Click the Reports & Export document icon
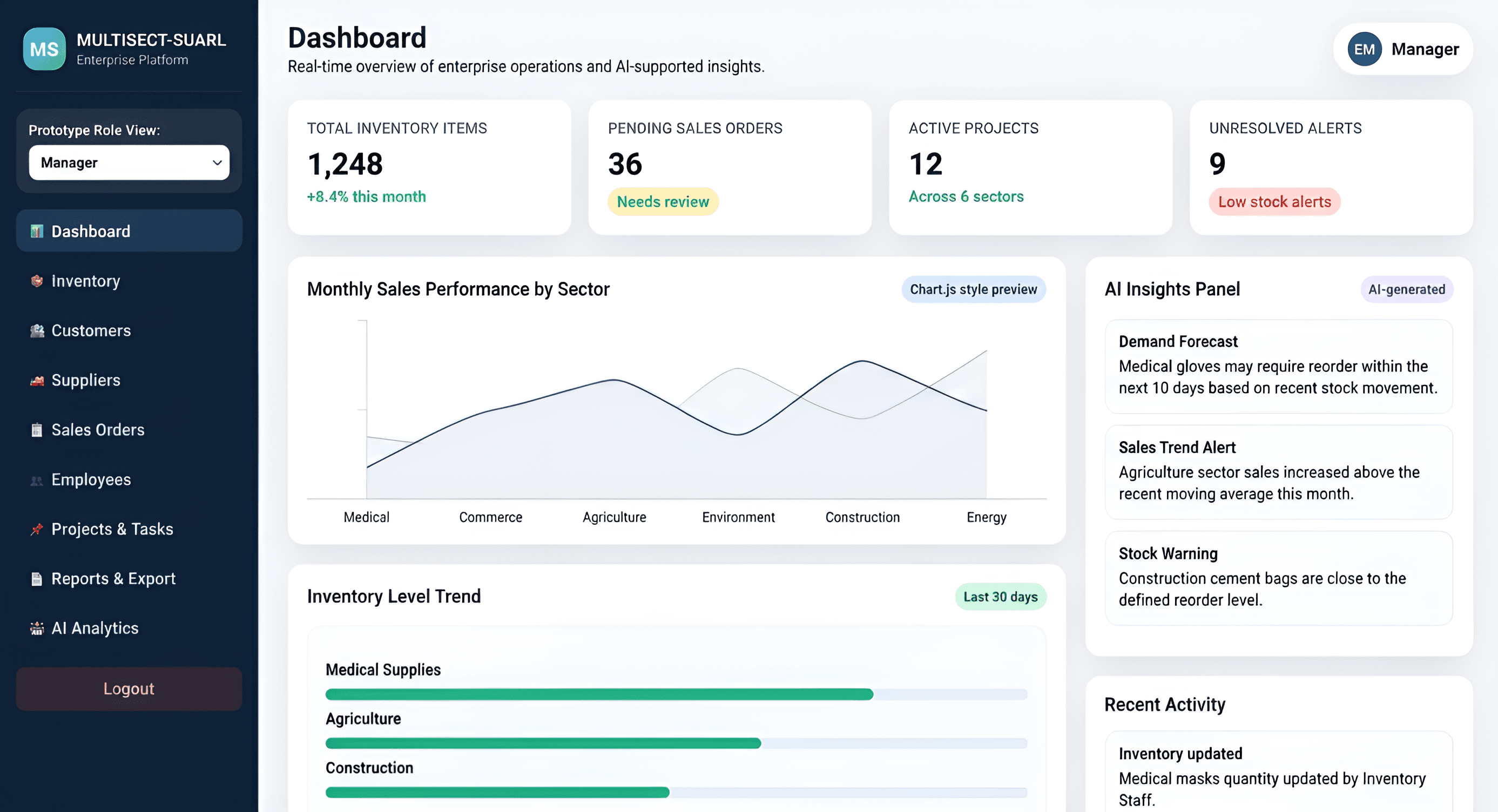The image size is (1498, 812). click(x=37, y=579)
